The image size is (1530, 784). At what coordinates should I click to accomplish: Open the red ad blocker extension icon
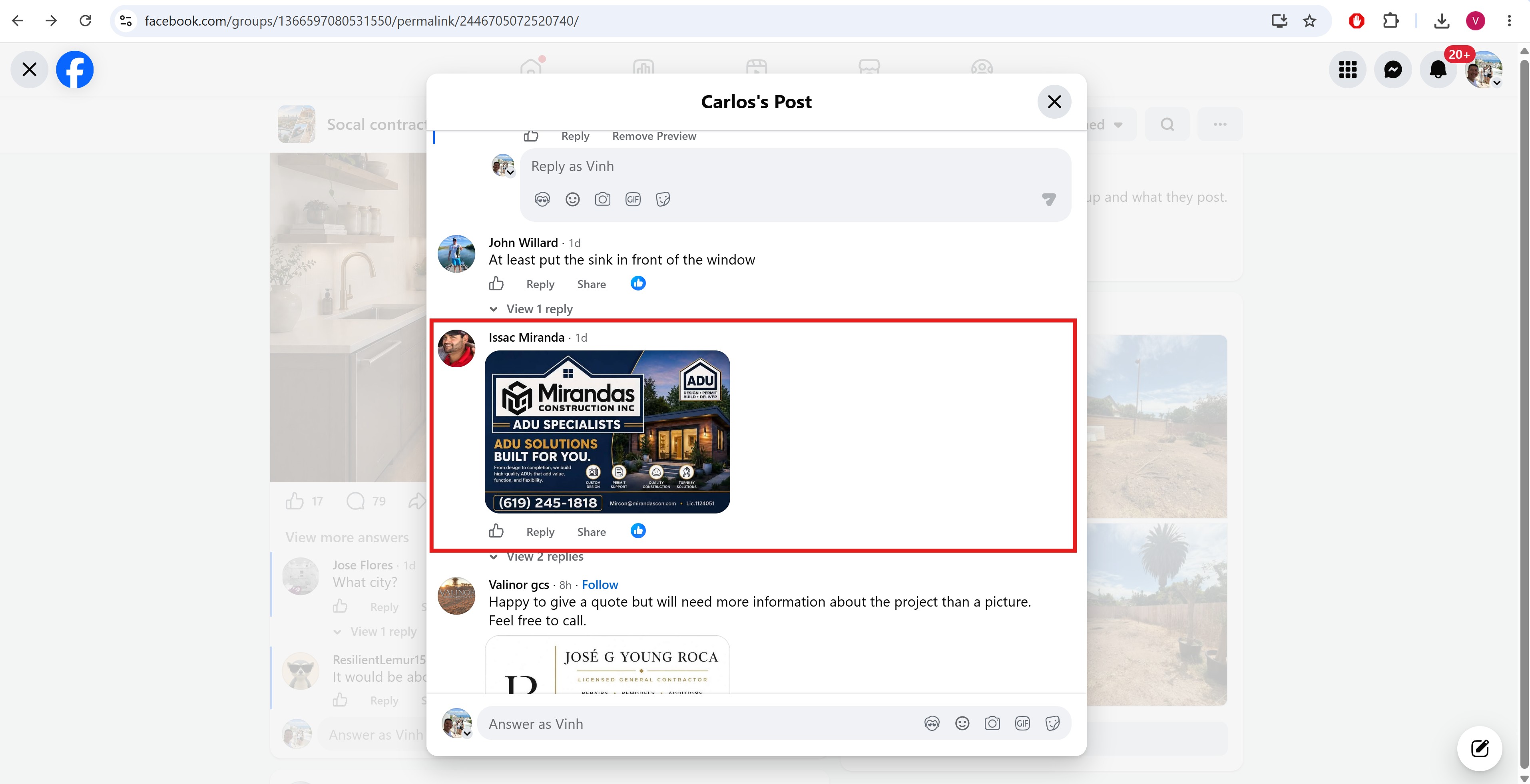[1357, 22]
